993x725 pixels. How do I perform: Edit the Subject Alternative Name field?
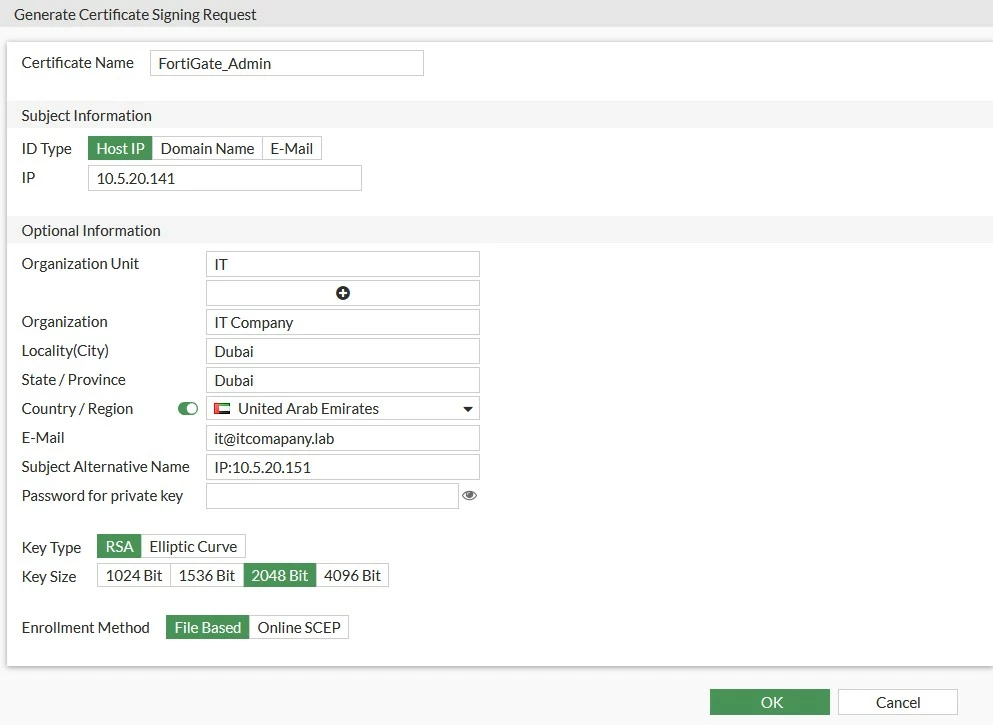[343, 467]
